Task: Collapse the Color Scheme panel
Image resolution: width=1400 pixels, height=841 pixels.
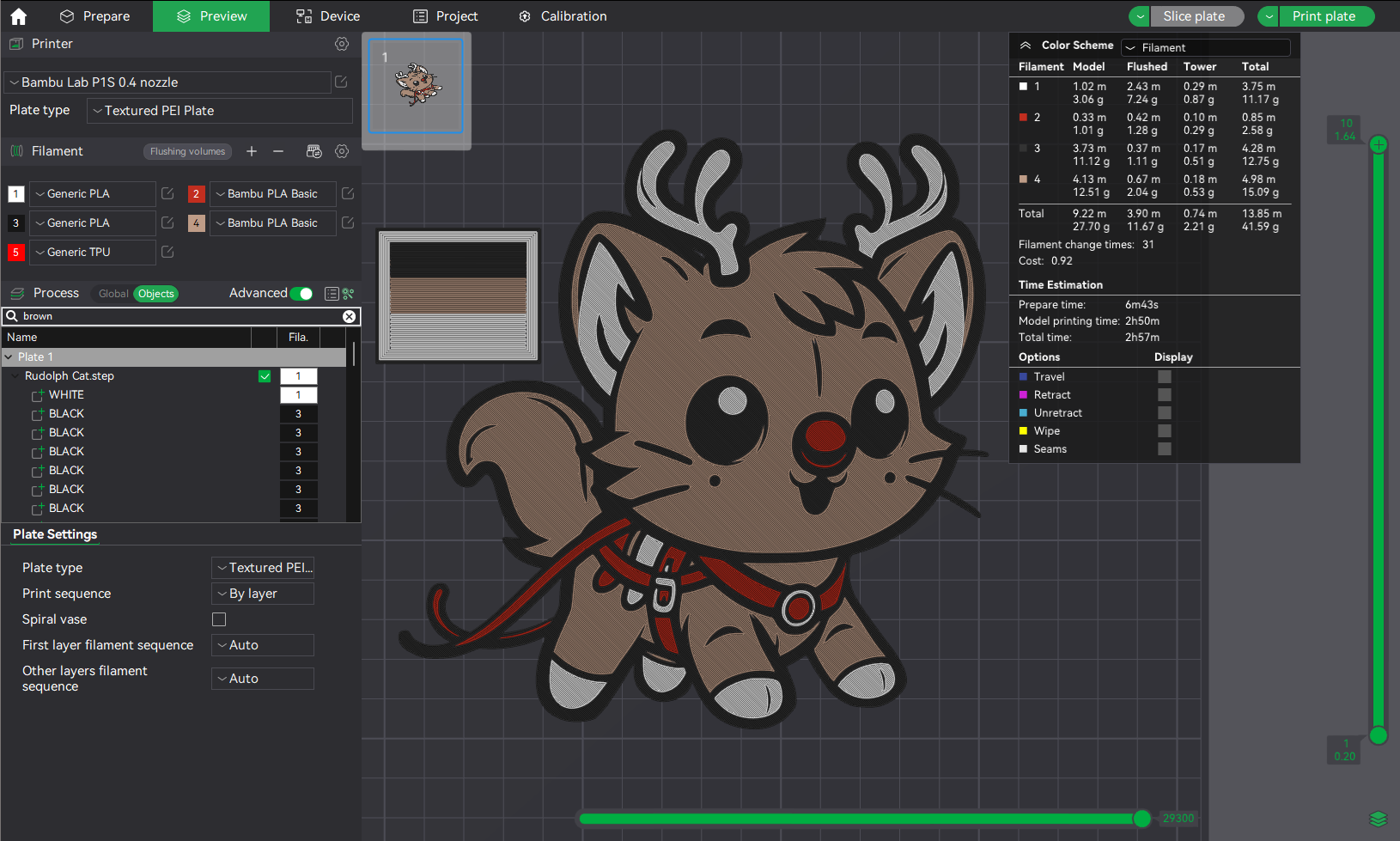Action: click(1026, 46)
